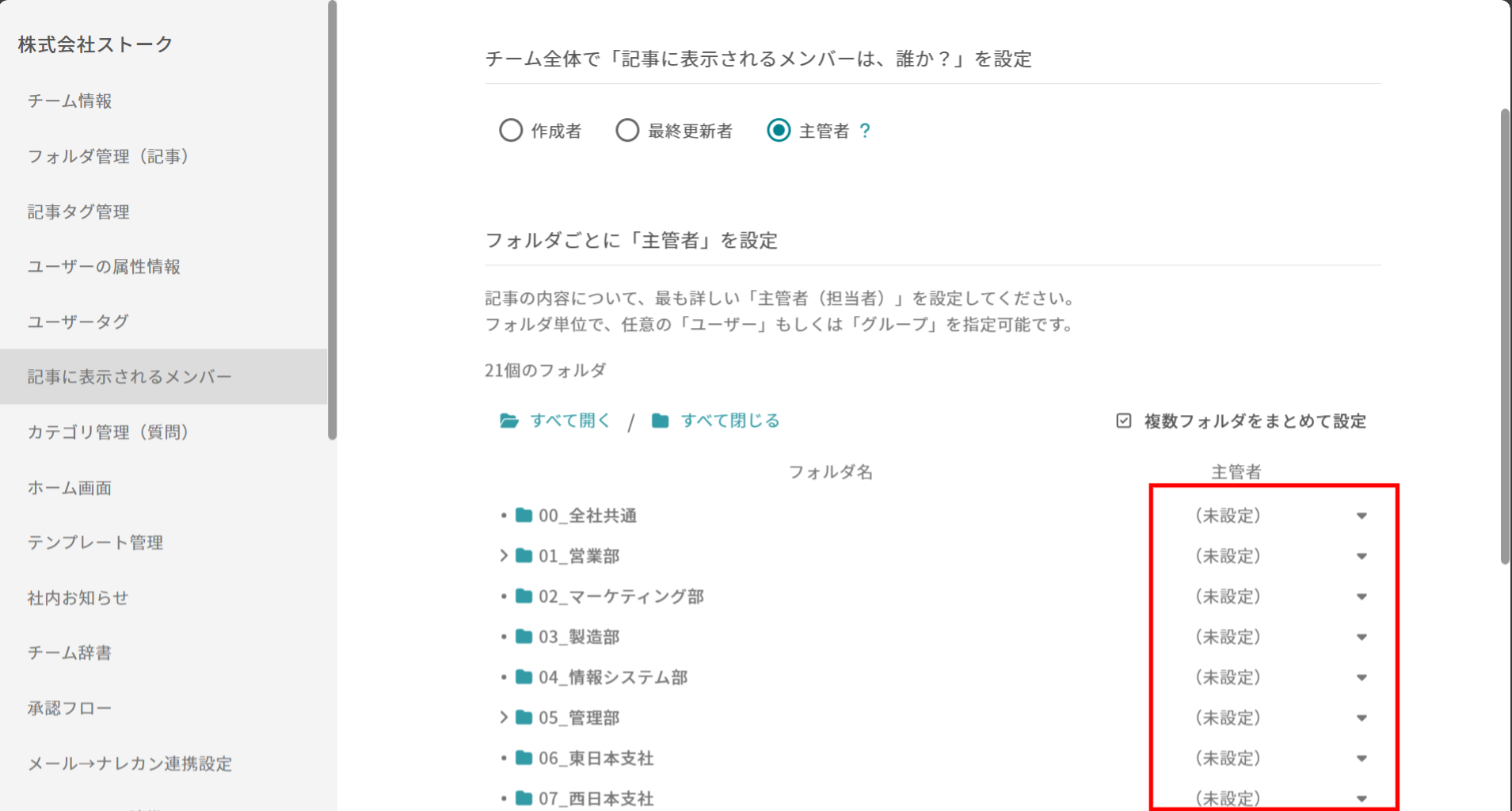This screenshot has height=811, width=1512.
Task: Open the 主管者 dropdown for 00_全社共通
Action: pos(1361,516)
